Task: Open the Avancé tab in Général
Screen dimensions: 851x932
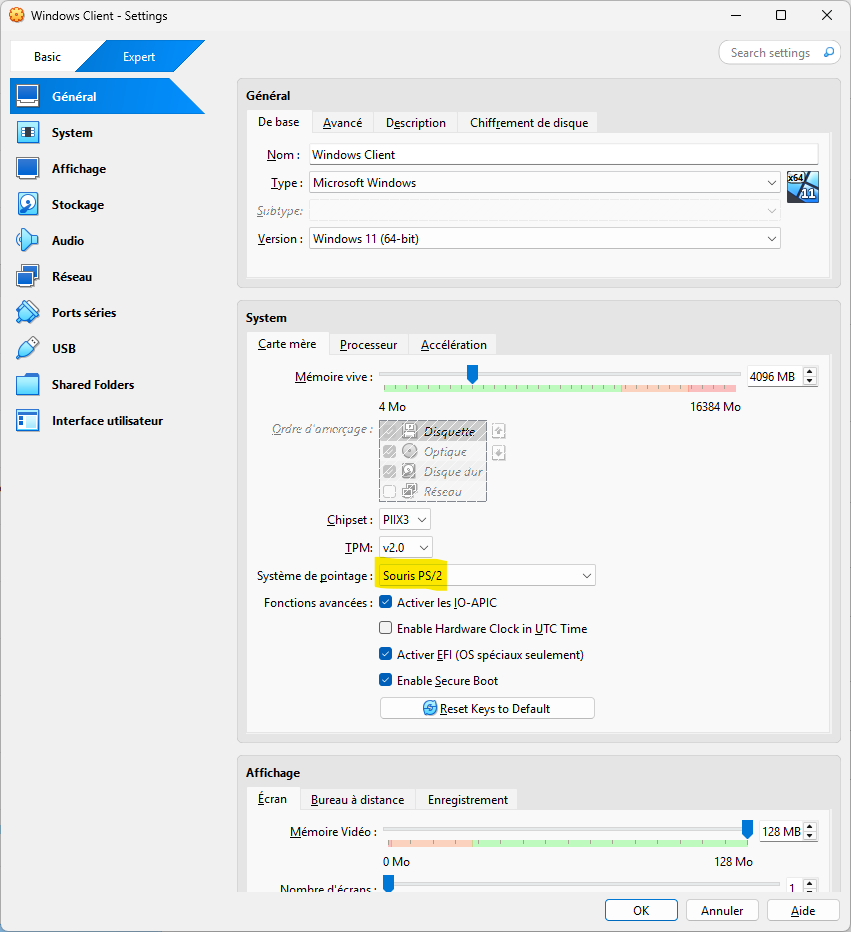Action: (x=342, y=122)
